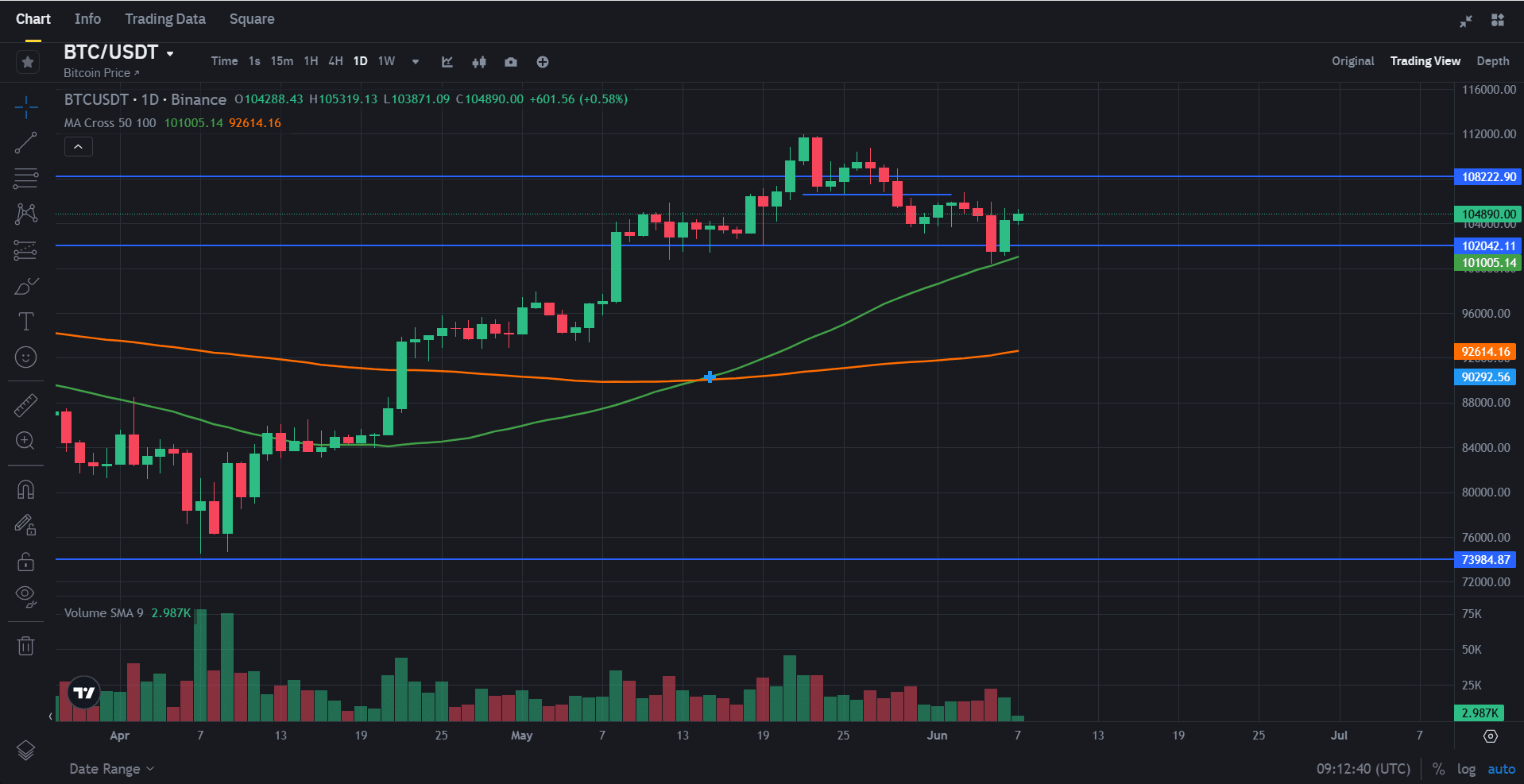Click the 09:12:40 (UTC) timezone clock
The image size is (1524, 784).
pos(1363,769)
